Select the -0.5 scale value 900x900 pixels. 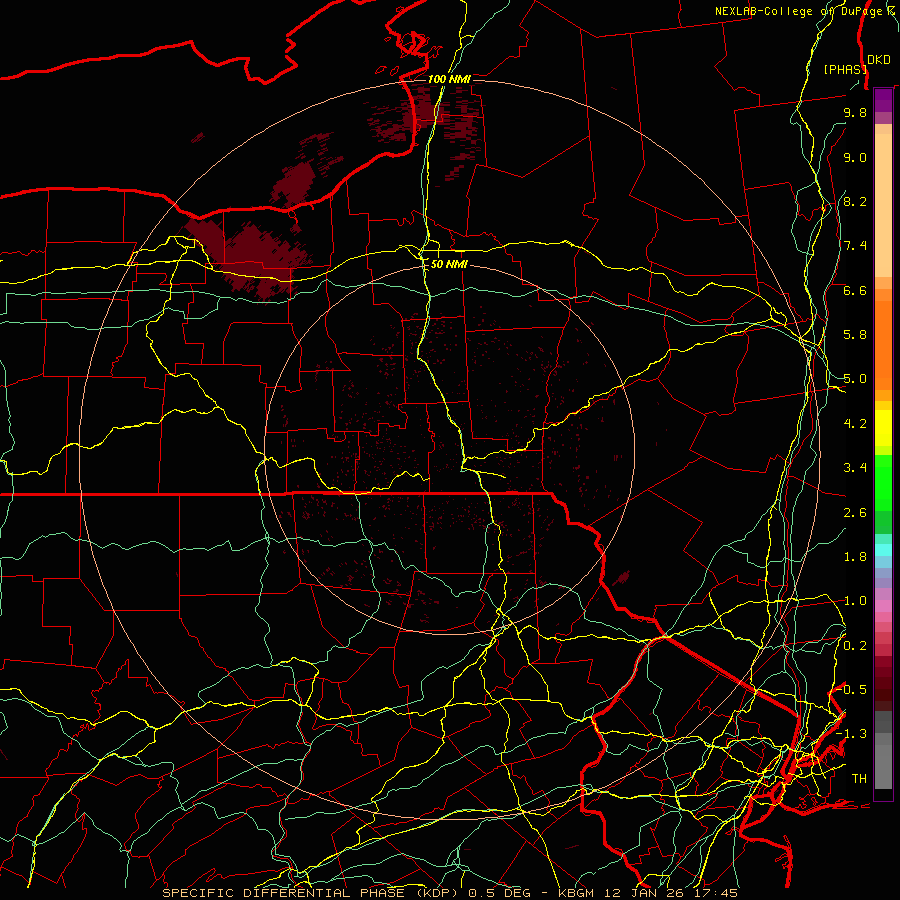(x=852, y=690)
